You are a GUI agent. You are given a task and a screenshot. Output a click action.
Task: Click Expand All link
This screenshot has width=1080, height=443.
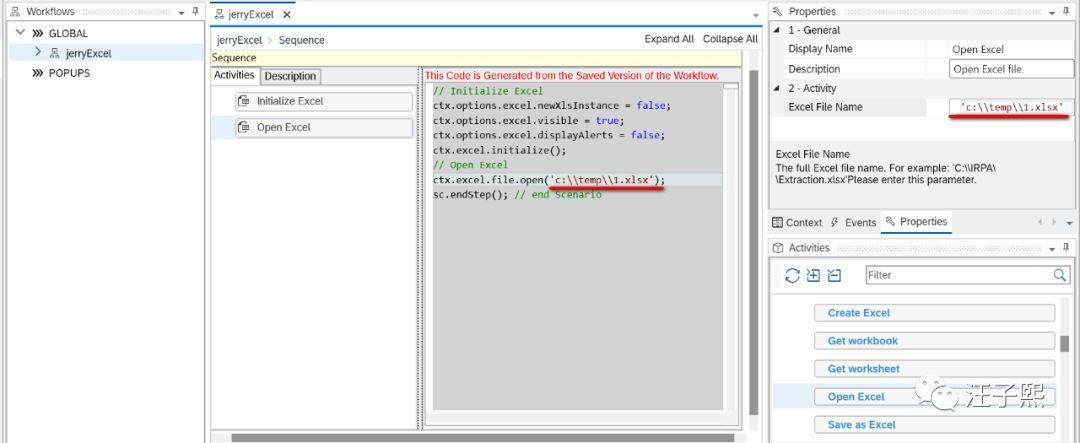[x=669, y=39]
